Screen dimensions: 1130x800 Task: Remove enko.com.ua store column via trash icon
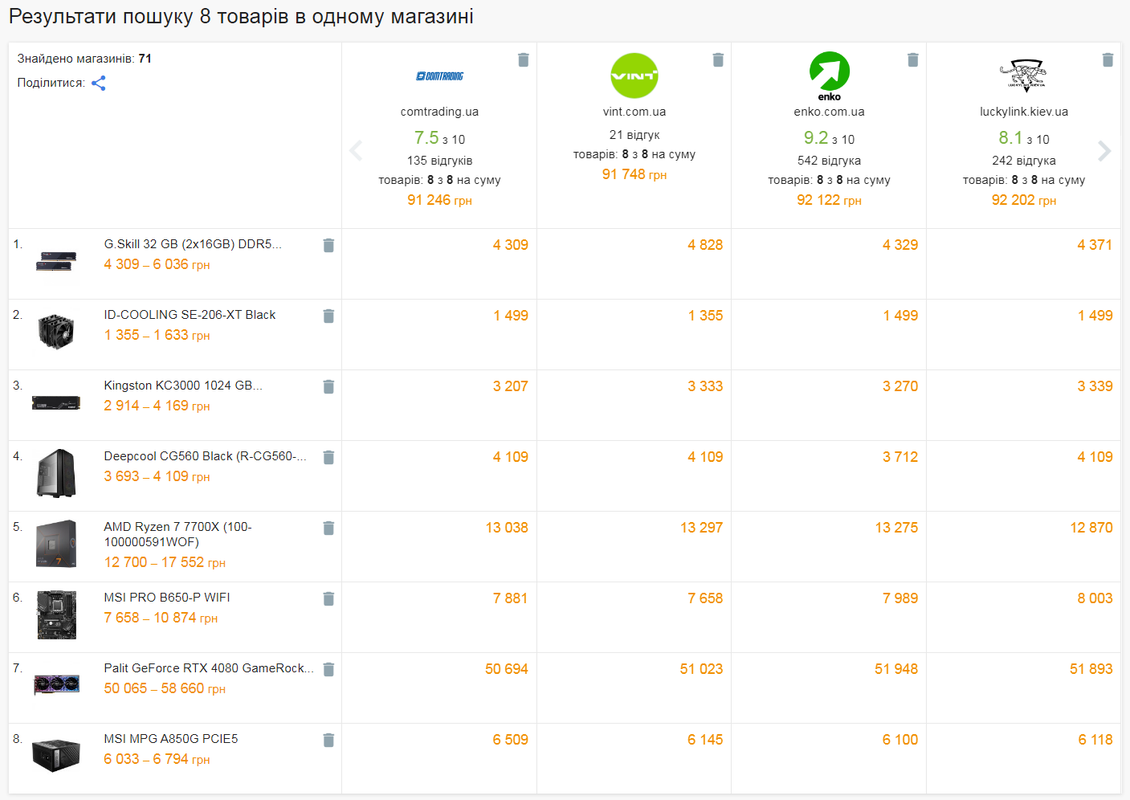tap(913, 60)
